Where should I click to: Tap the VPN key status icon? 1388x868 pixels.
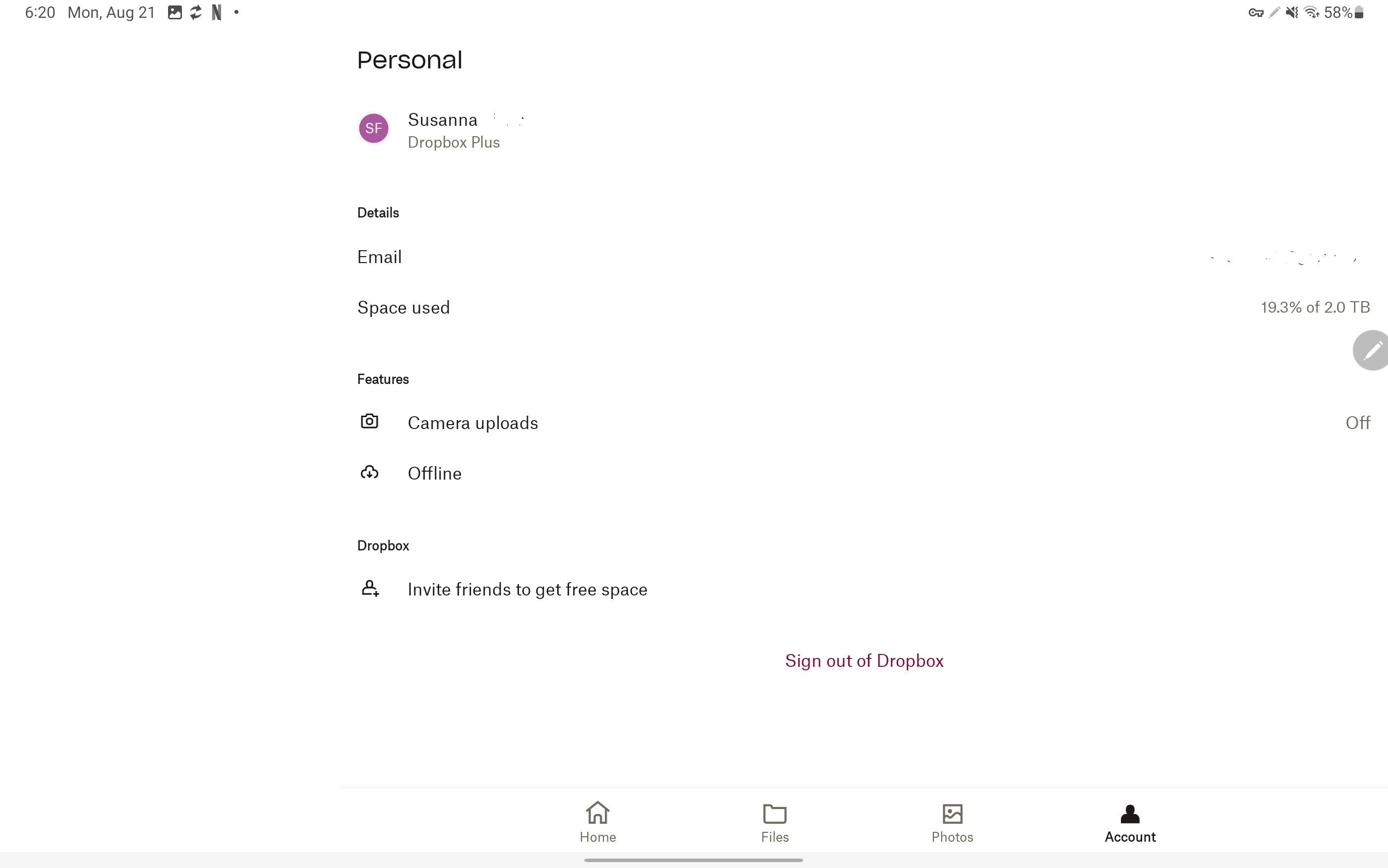pyautogui.click(x=1256, y=12)
